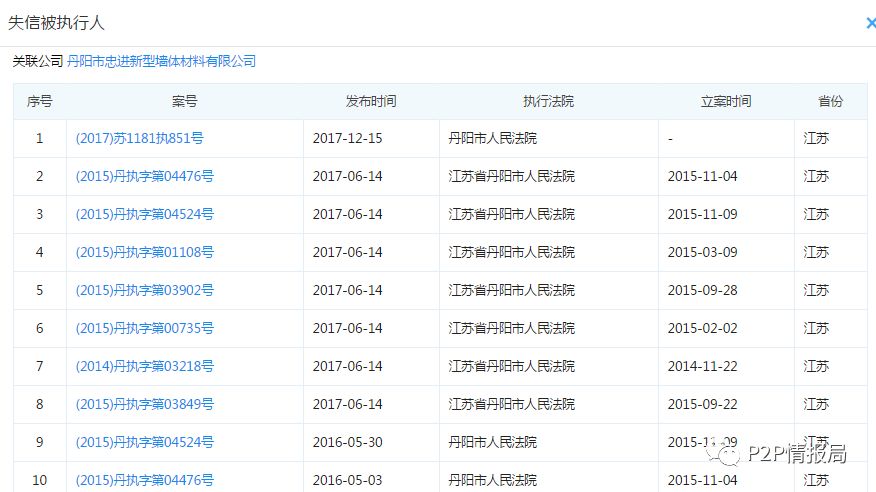This screenshot has width=876, height=492.
Task: Click serial number 1 cell
Action: 40,138
